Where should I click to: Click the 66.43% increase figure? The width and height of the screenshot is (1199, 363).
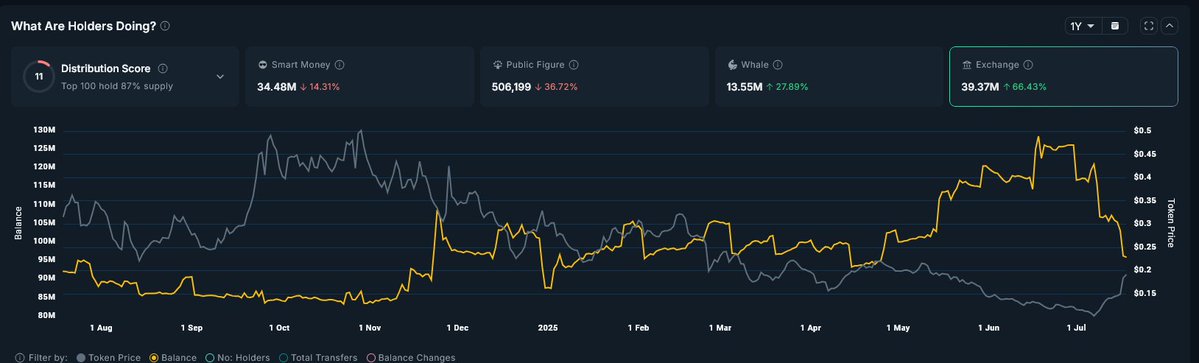click(x=1029, y=86)
